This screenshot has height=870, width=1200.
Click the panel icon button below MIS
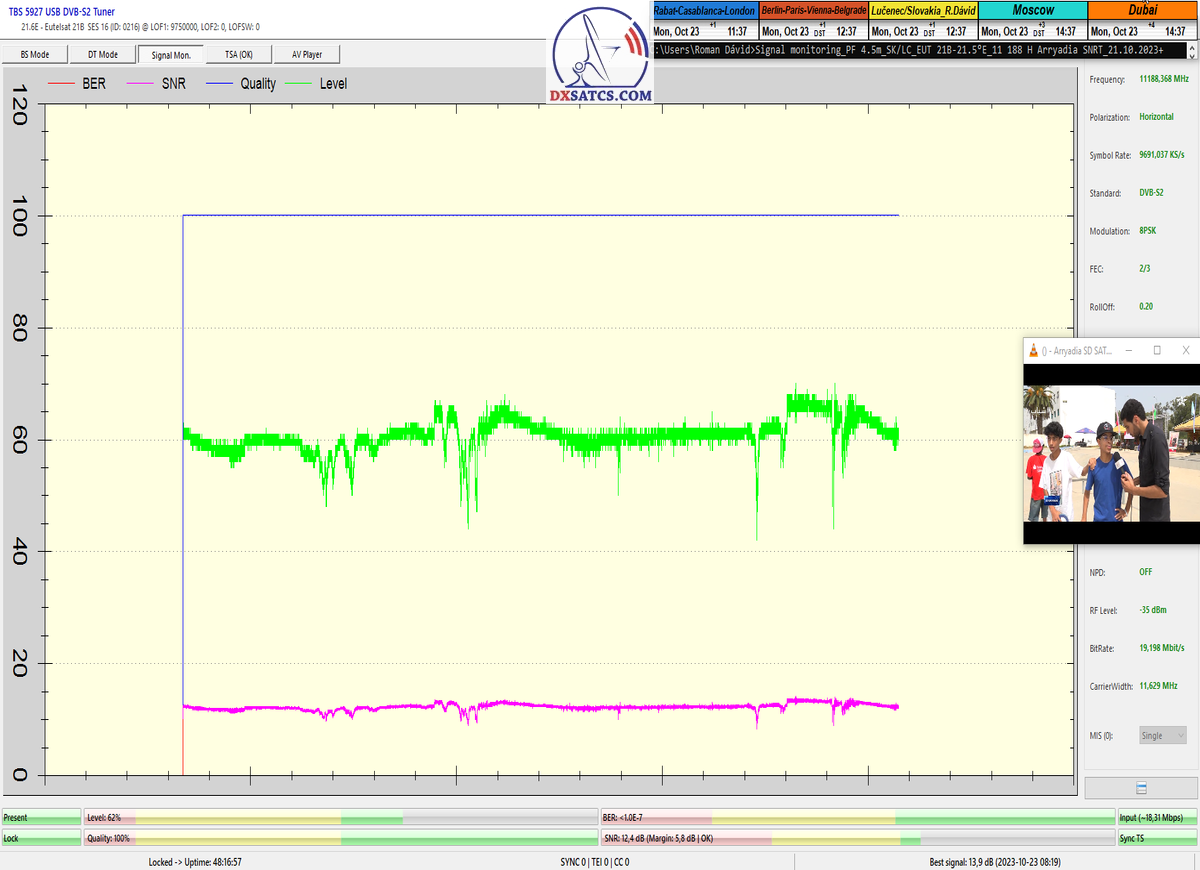(x=1141, y=789)
